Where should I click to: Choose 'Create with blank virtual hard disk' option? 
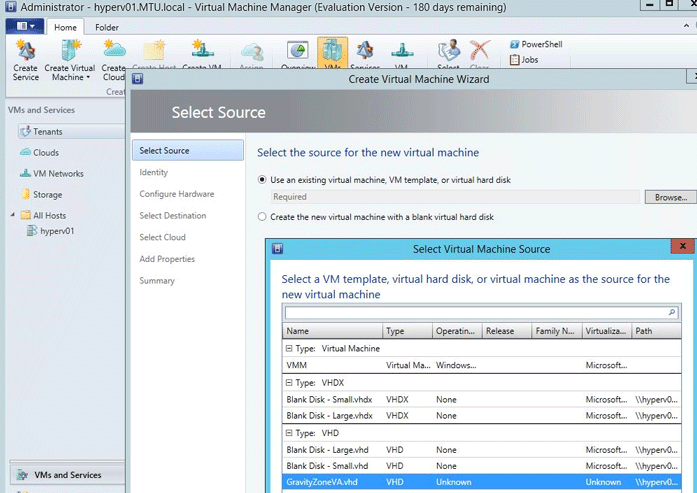[x=263, y=216]
